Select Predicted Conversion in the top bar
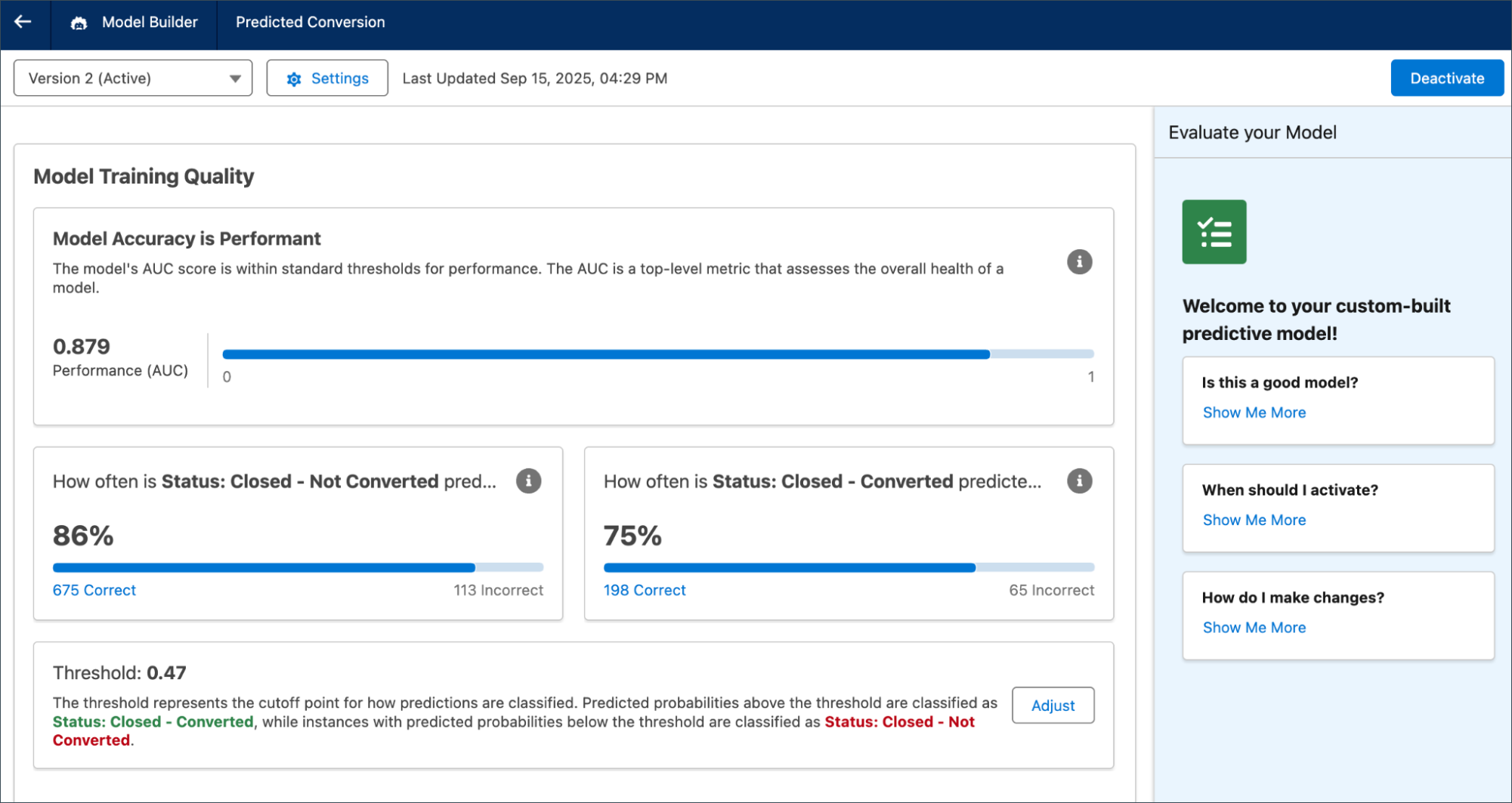 (309, 22)
